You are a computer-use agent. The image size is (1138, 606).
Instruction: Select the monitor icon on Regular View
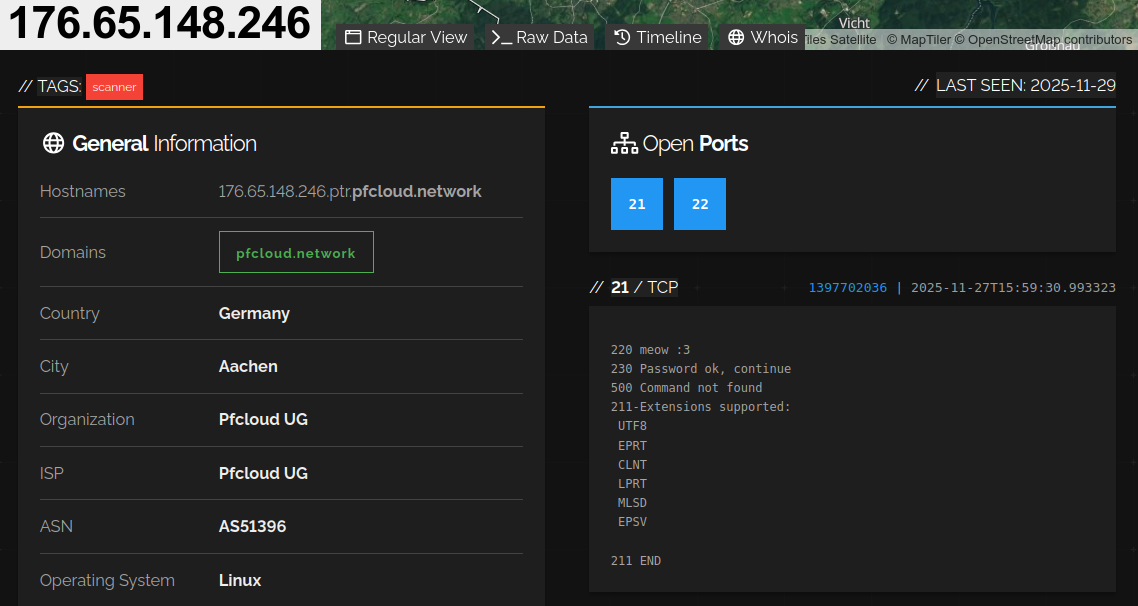[x=352, y=37]
